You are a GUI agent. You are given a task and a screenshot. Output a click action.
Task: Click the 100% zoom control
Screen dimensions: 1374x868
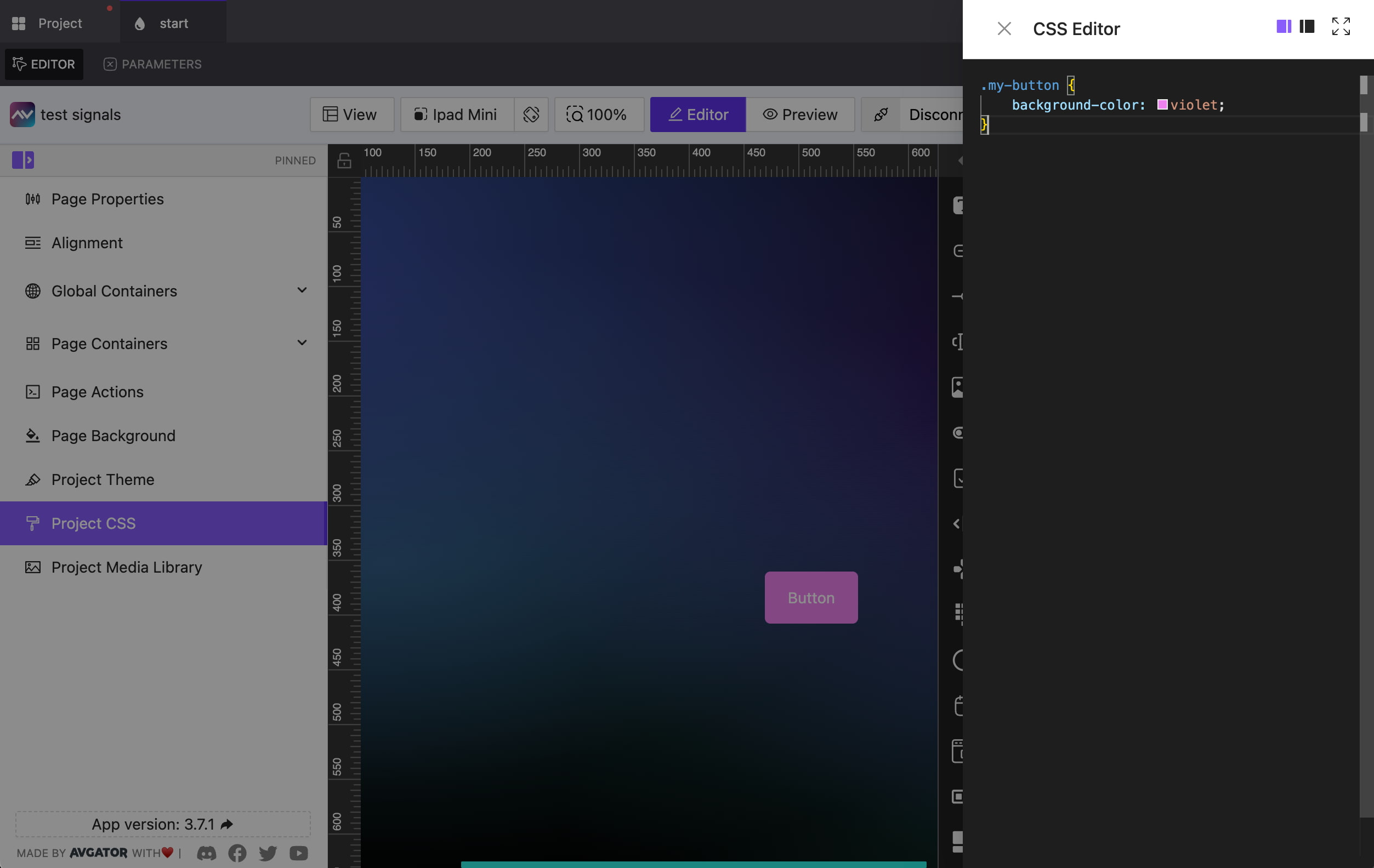pyautogui.click(x=599, y=115)
